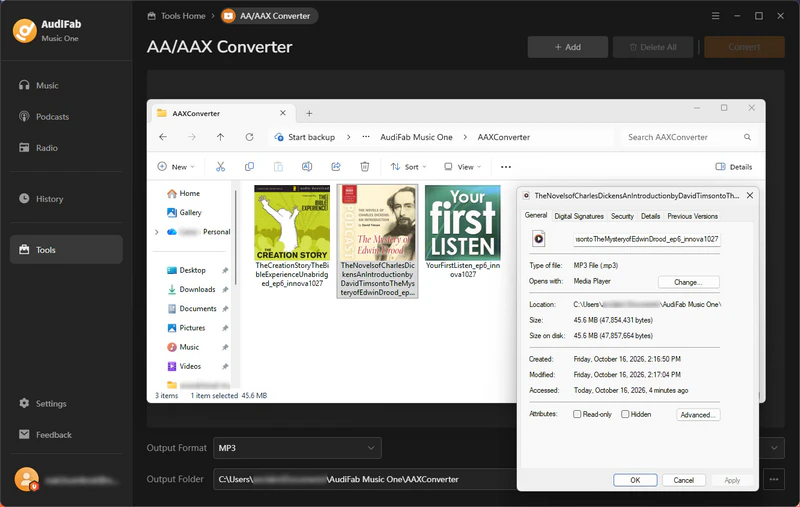Click the output folder browse ellipsis button

click(x=774, y=479)
